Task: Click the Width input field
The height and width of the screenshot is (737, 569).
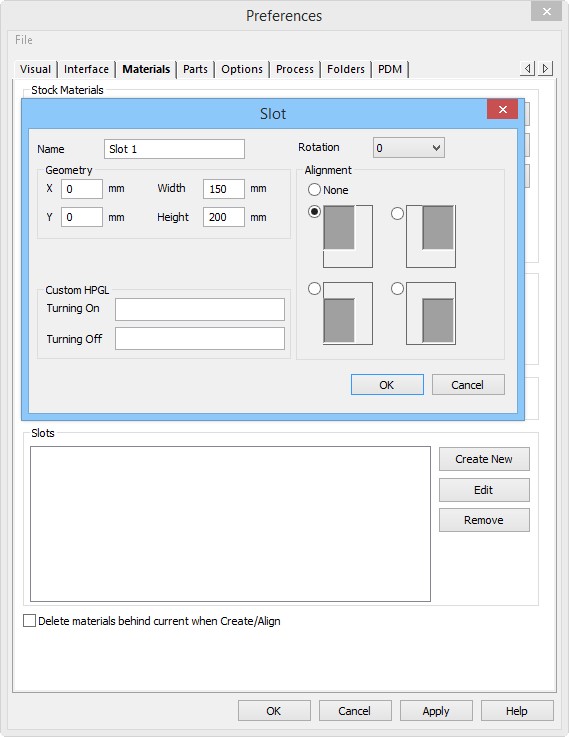Action: (224, 189)
